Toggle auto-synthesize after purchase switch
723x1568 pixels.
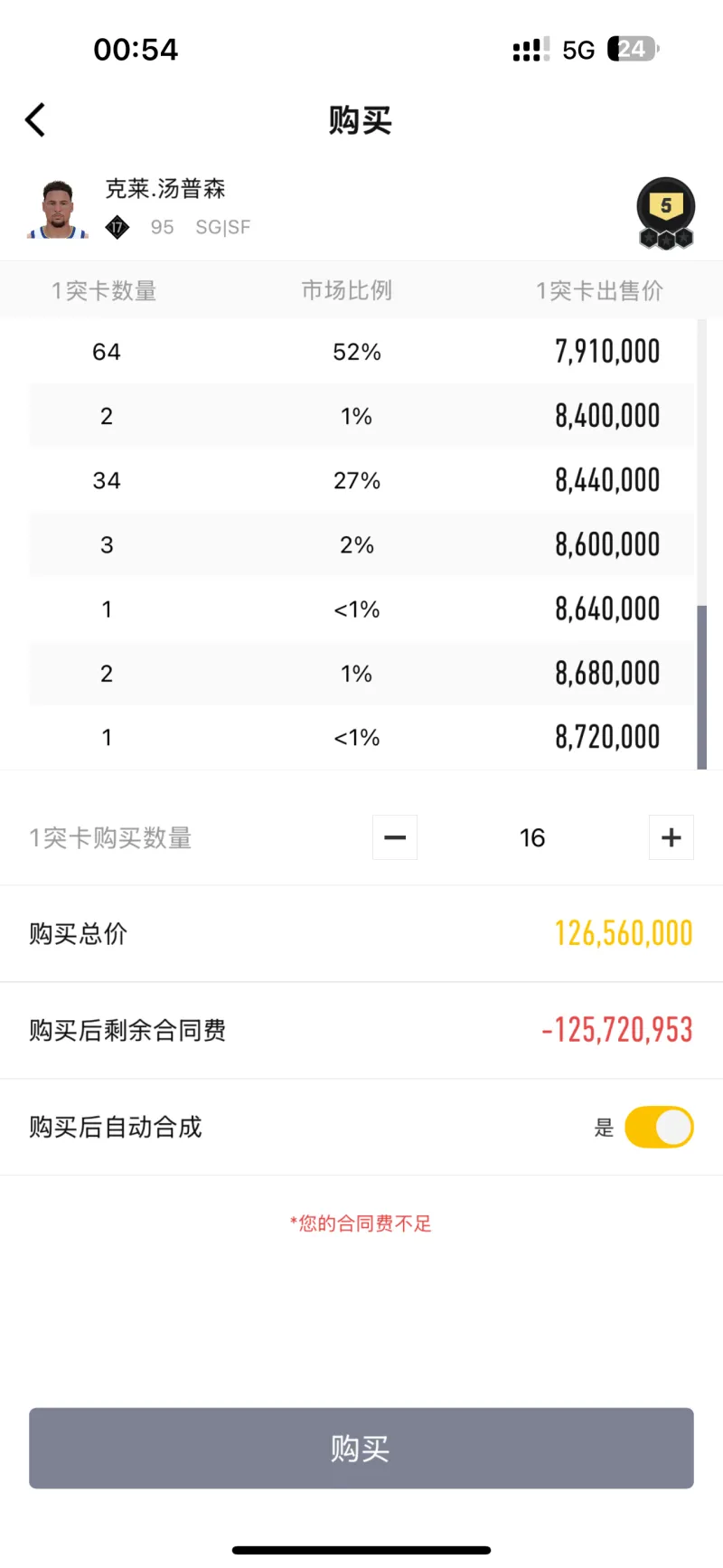coord(659,1127)
